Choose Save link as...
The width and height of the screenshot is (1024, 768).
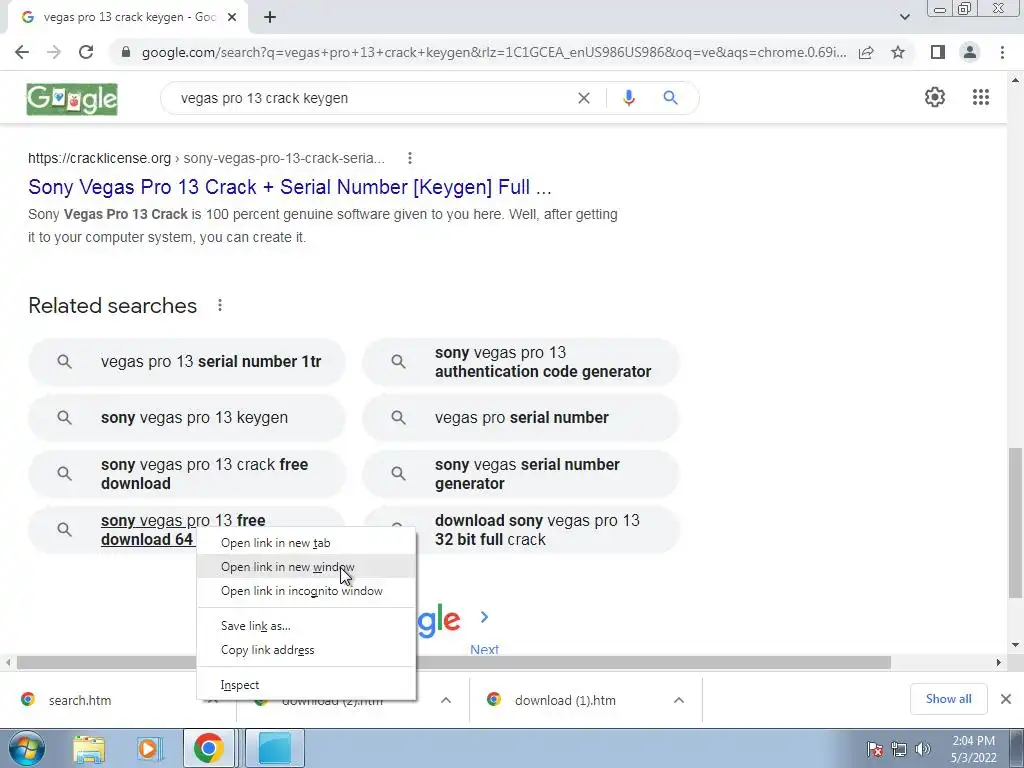pos(306,626)
